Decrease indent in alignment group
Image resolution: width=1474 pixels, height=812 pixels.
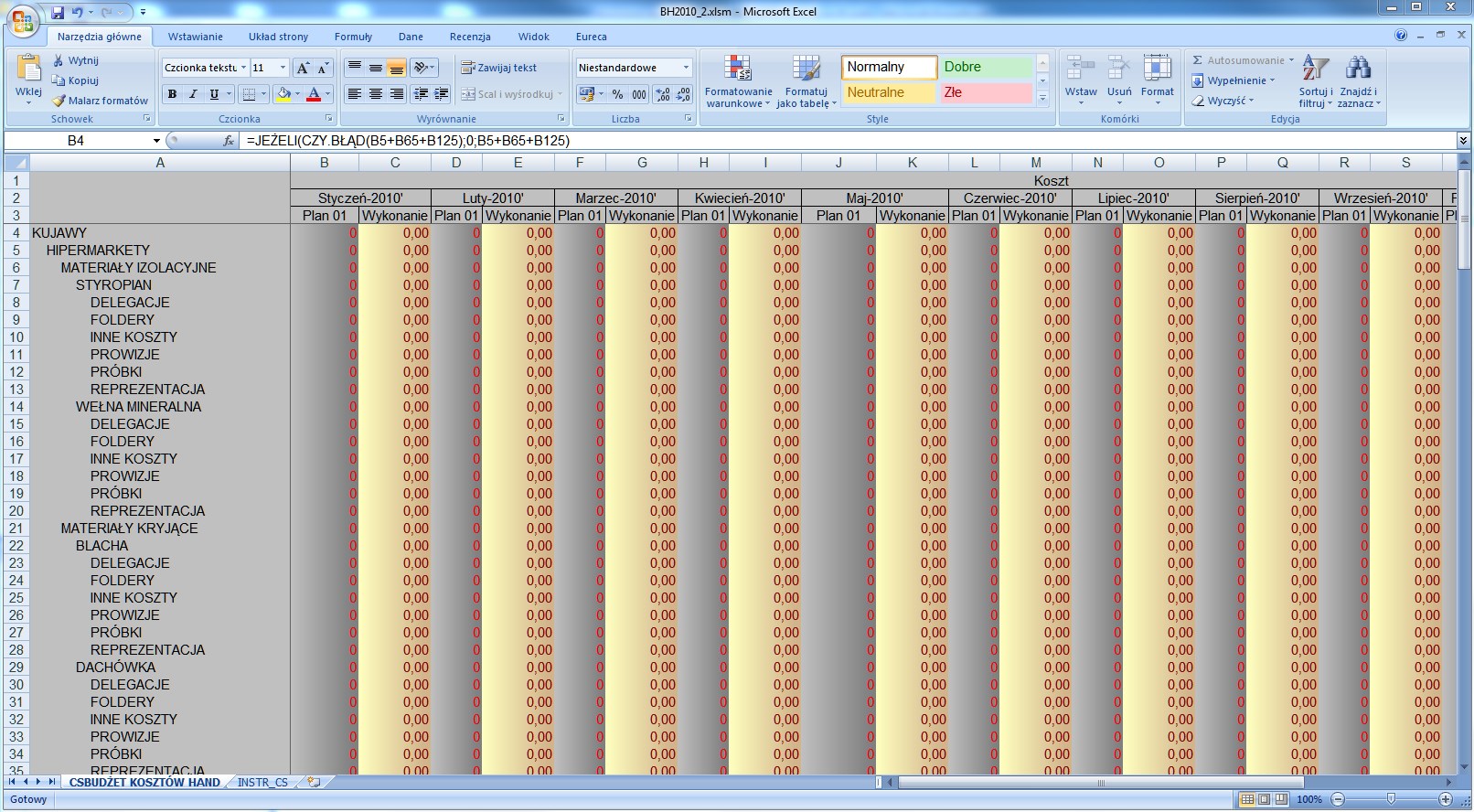(x=421, y=93)
